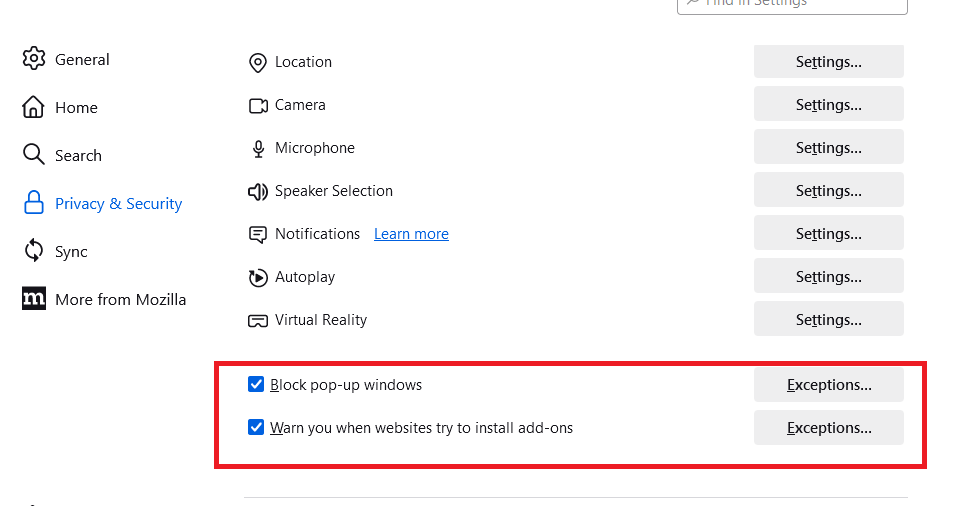Image resolution: width=961 pixels, height=506 pixels.
Task: Open Settings for Speaker Selection
Action: coord(829,191)
